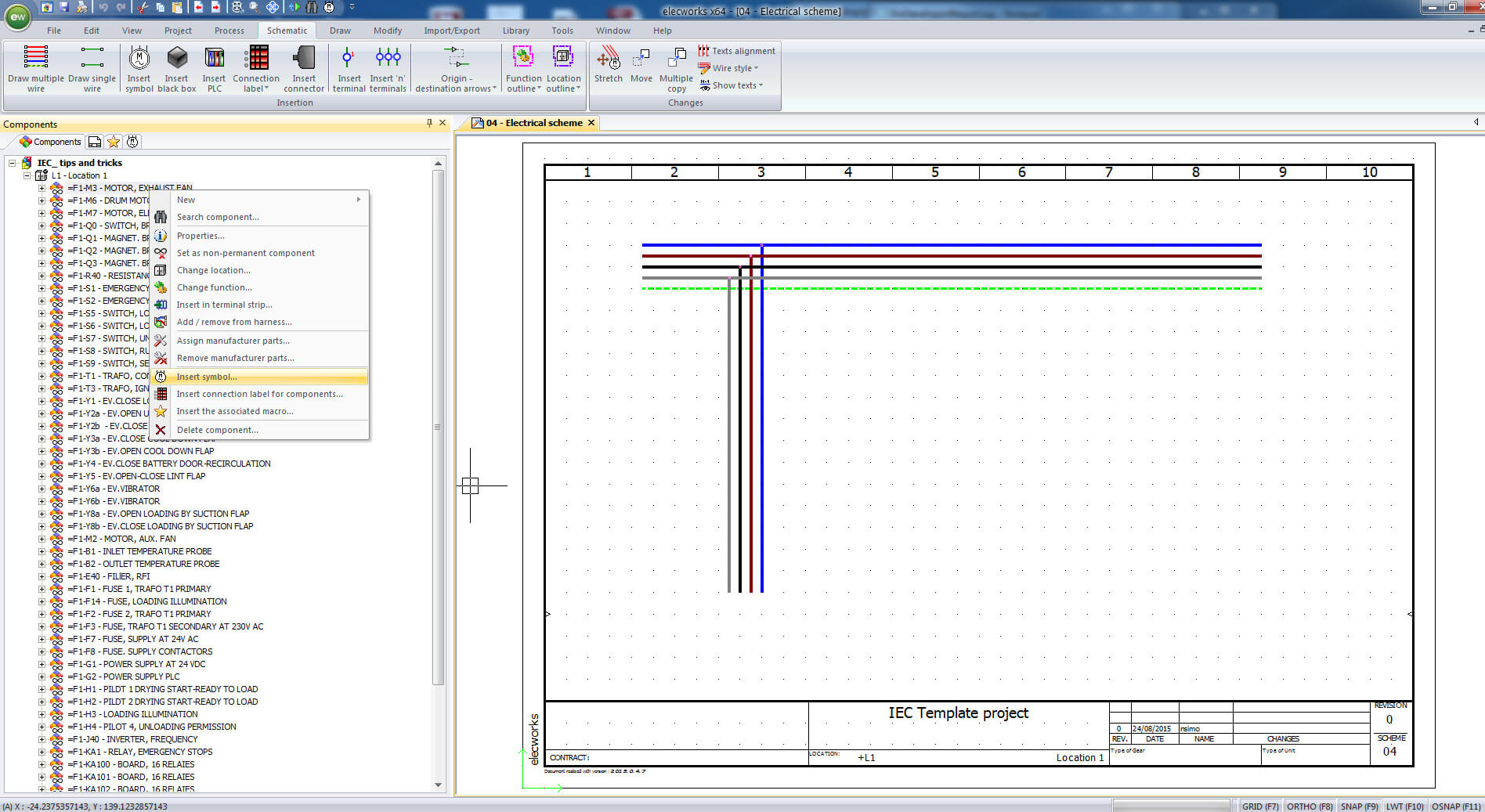
Task: Toggle ORTHO (F8) in status bar
Action: (x=1310, y=806)
